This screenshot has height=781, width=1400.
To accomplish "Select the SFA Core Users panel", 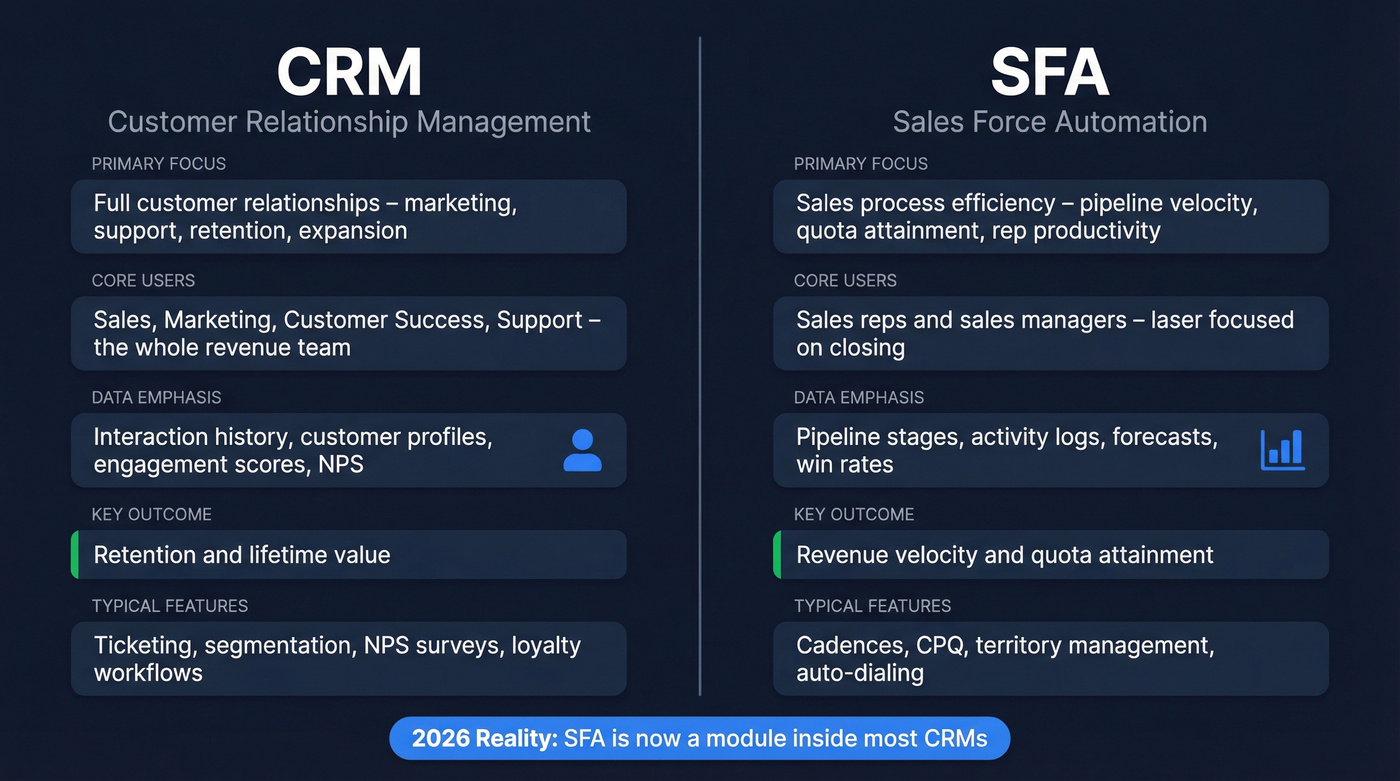I will pos(1050,333).
